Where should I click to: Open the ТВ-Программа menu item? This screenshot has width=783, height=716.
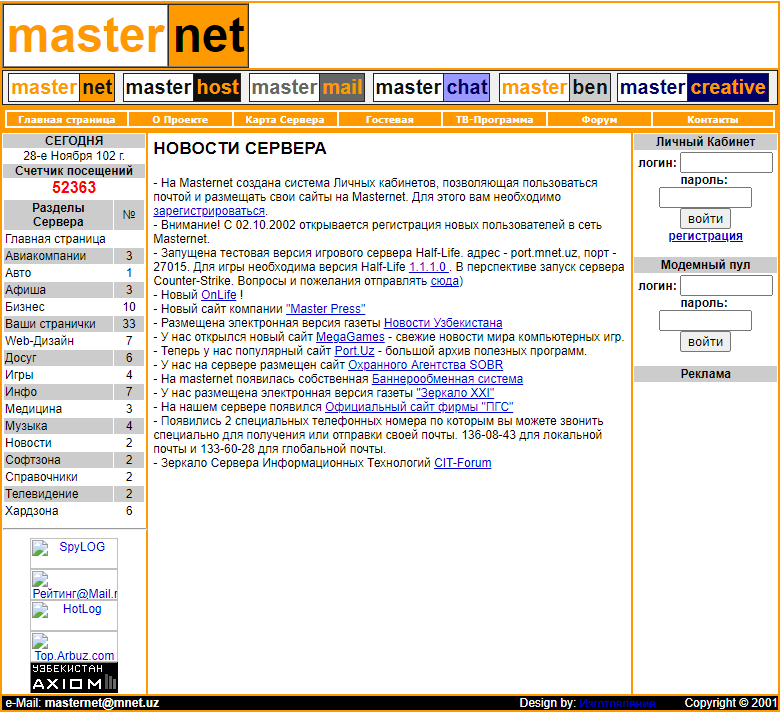click(494, 120)
